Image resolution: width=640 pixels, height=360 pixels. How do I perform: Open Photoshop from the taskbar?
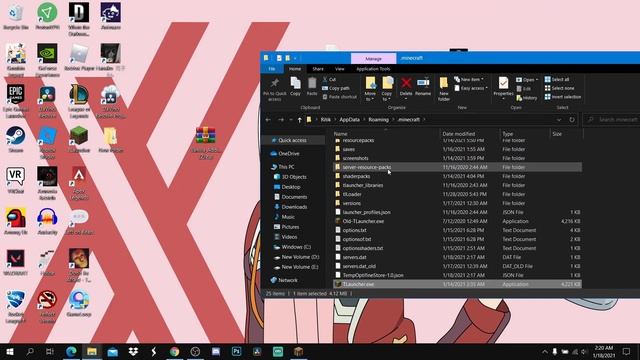pos(236,351)
